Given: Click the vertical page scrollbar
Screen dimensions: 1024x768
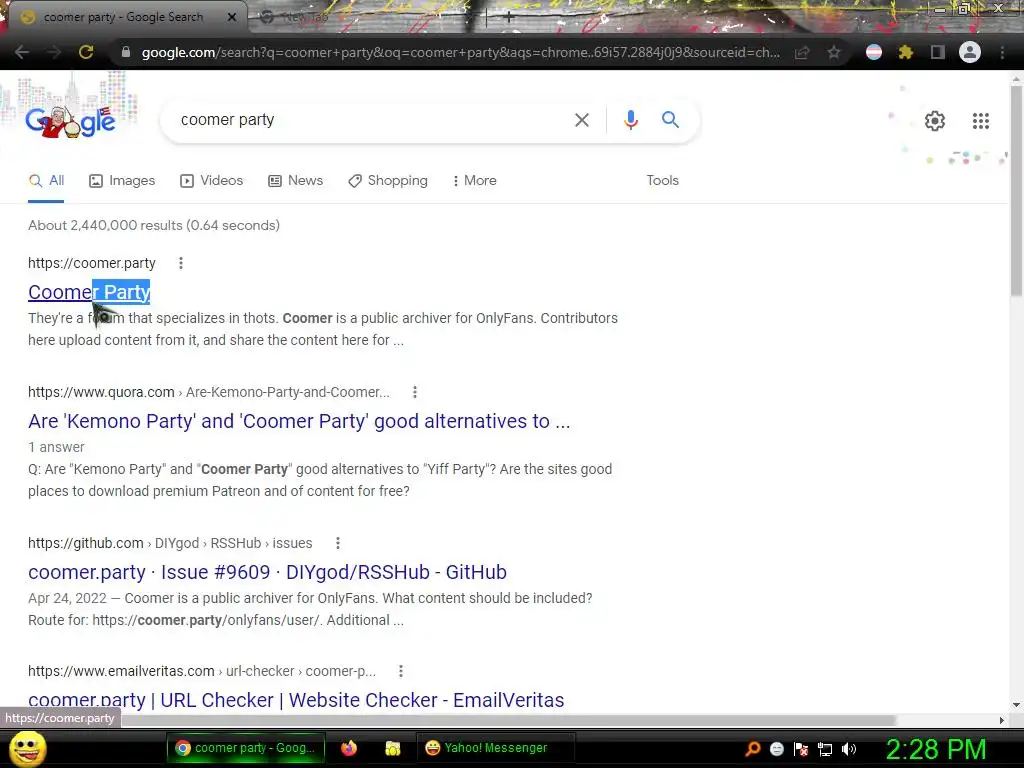Looking at the screenshot, I should pyautogui.click(x=1016, y=189).
